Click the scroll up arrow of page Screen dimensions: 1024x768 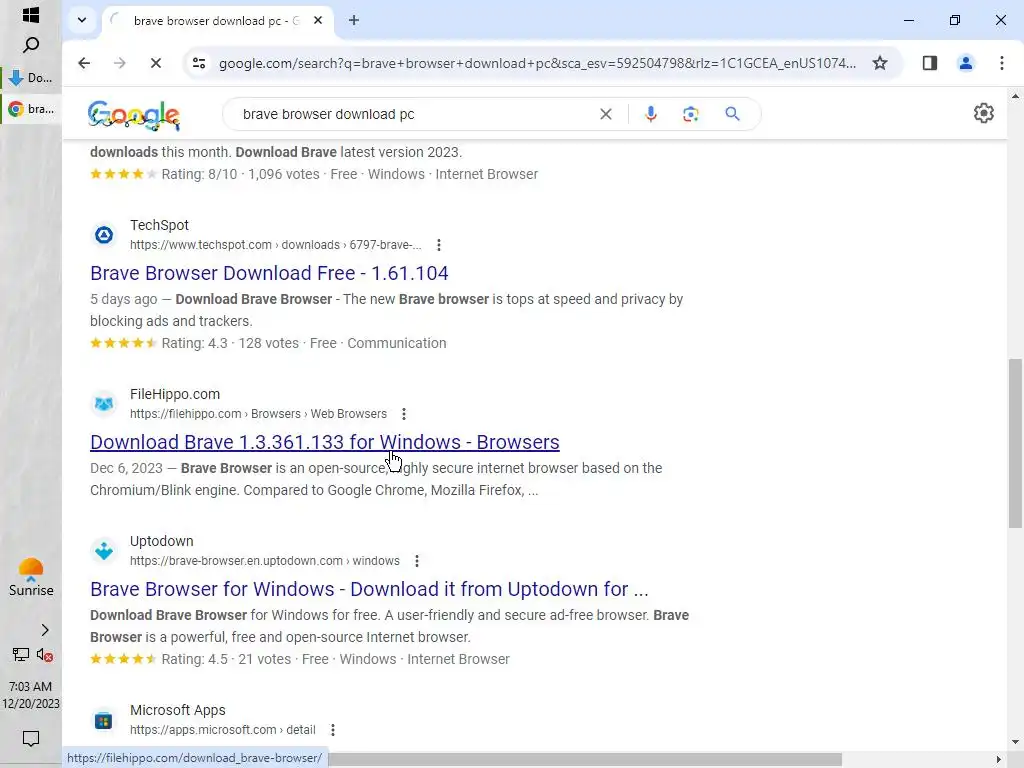[x=1015, y=96]
